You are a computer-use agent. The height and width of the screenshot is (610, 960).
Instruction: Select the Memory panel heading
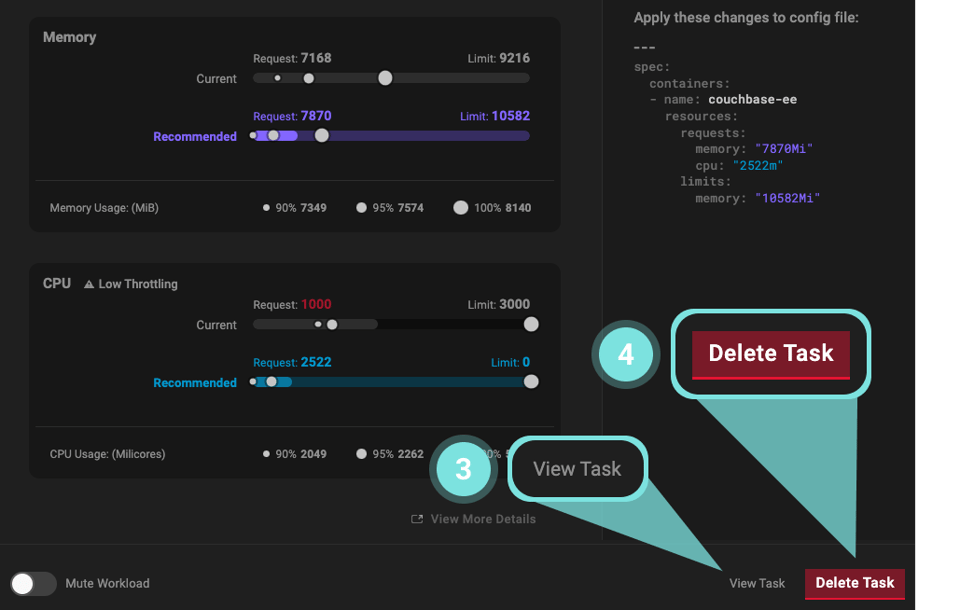[x=69, y=37]
